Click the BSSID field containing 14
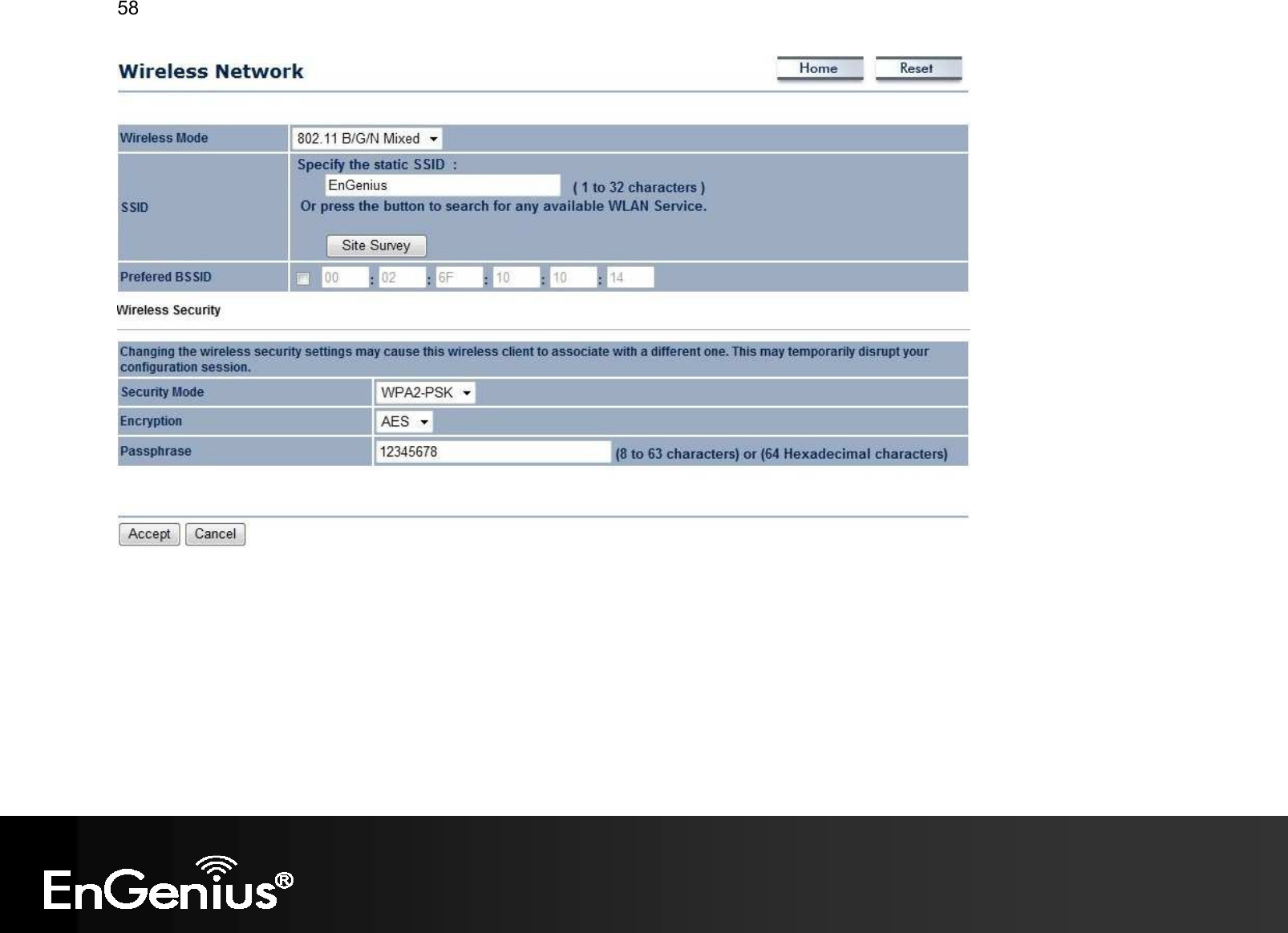Image resolution: width=1288 pixels, height=933 pixels. [x=630, y=278]
